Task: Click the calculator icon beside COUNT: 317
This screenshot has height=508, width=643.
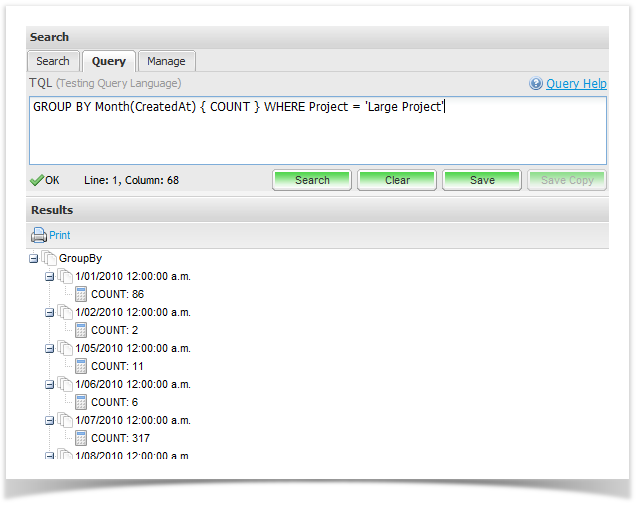Action: (81, 438)
